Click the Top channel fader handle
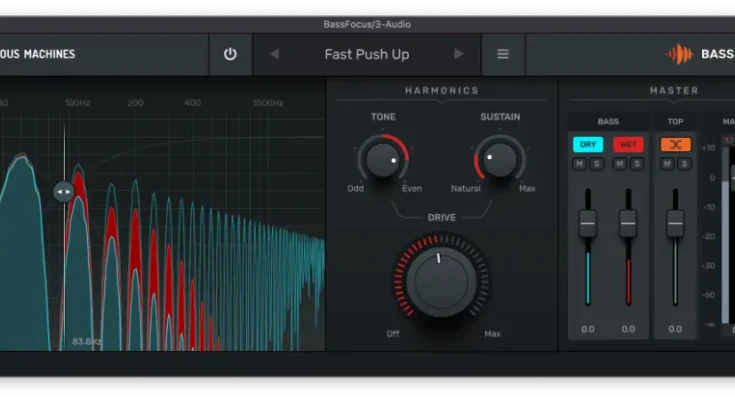This screenshot has width=735, height=400. click(675, 223)
